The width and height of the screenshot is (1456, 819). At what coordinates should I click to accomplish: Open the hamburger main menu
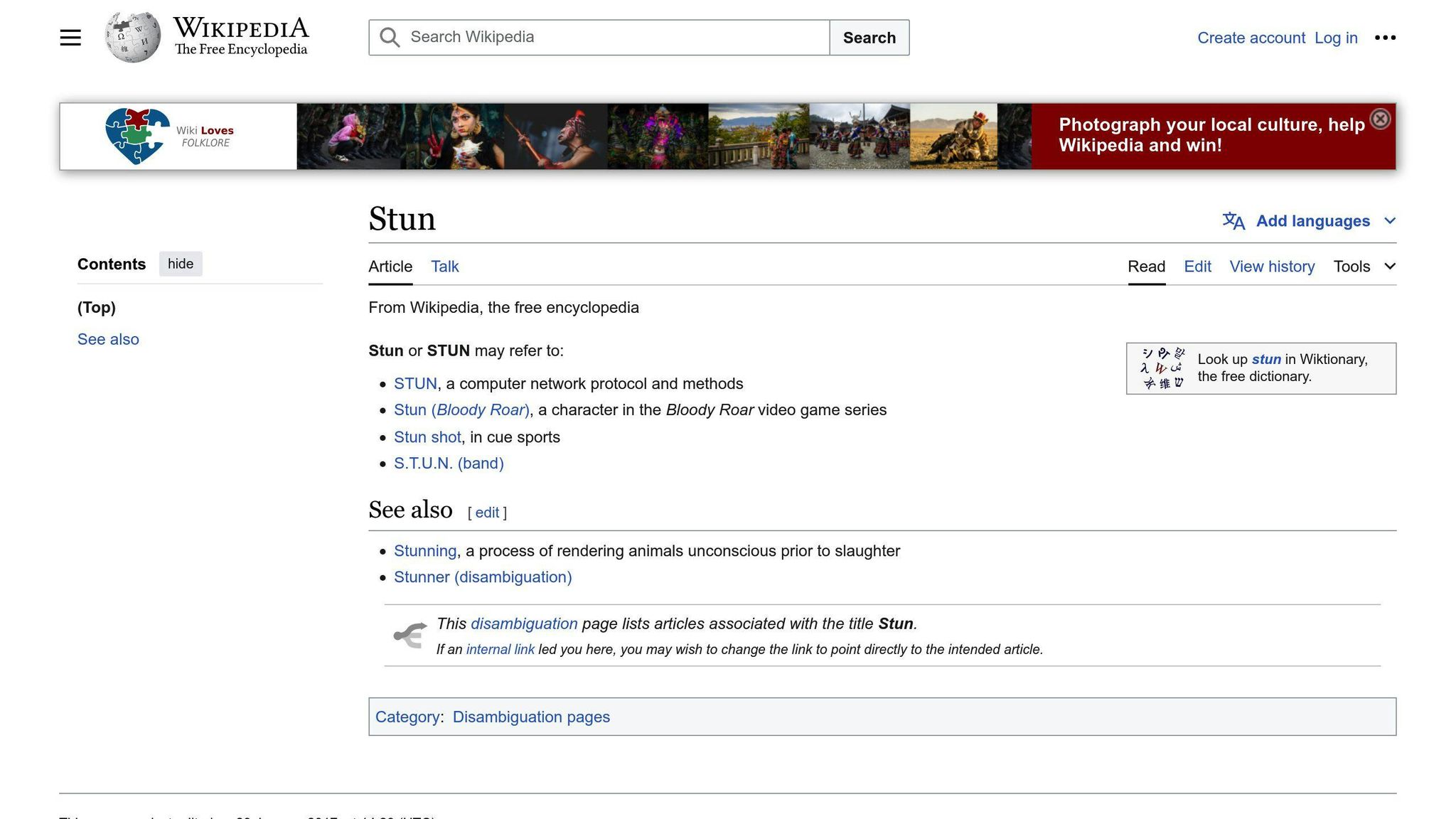tap(70, 38)
